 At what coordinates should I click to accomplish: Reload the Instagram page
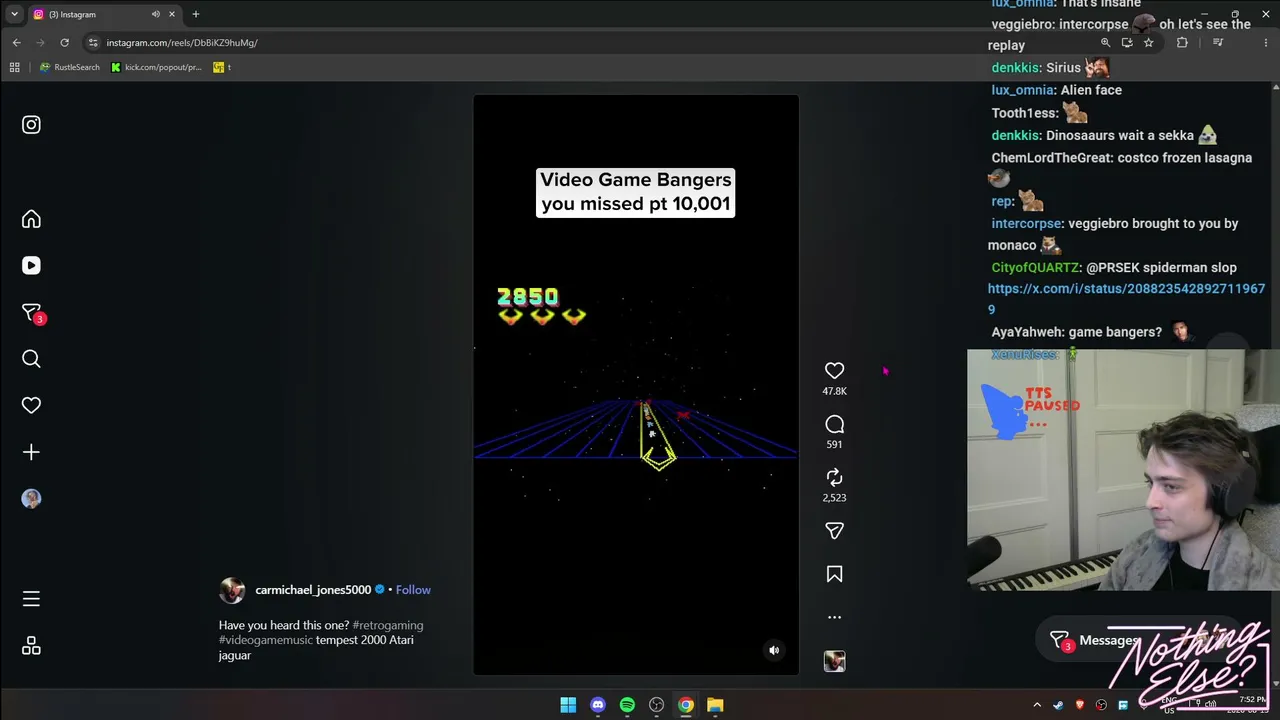[x=64, y=43]
